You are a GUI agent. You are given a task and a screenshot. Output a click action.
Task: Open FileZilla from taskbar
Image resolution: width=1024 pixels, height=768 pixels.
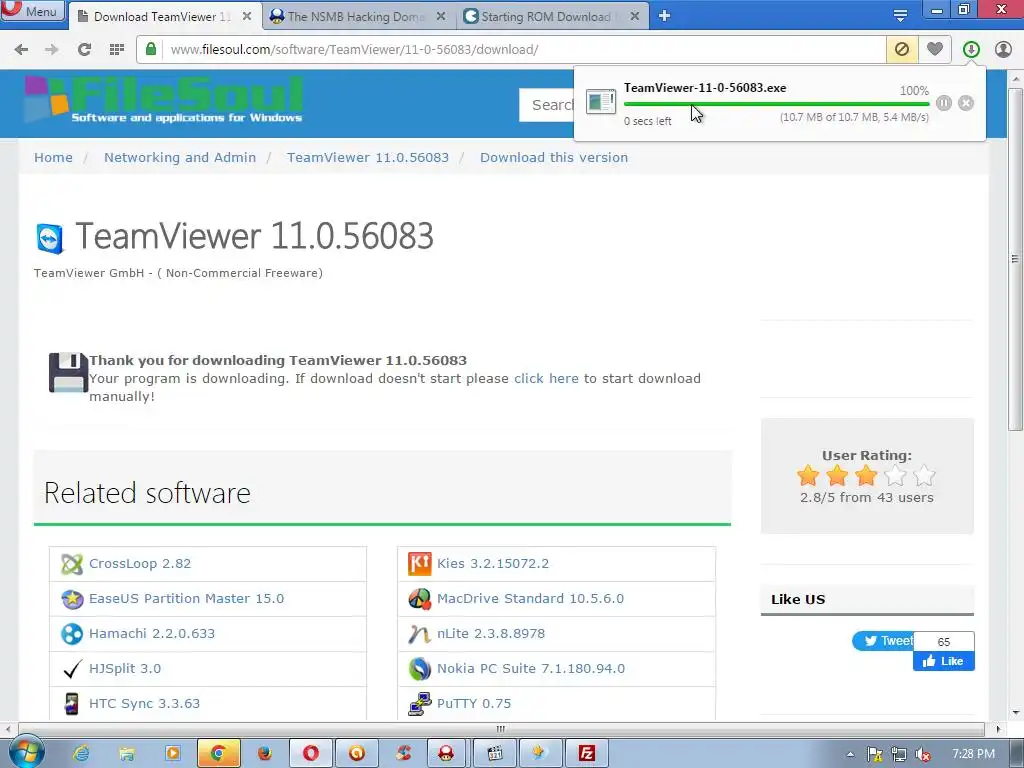586,754
